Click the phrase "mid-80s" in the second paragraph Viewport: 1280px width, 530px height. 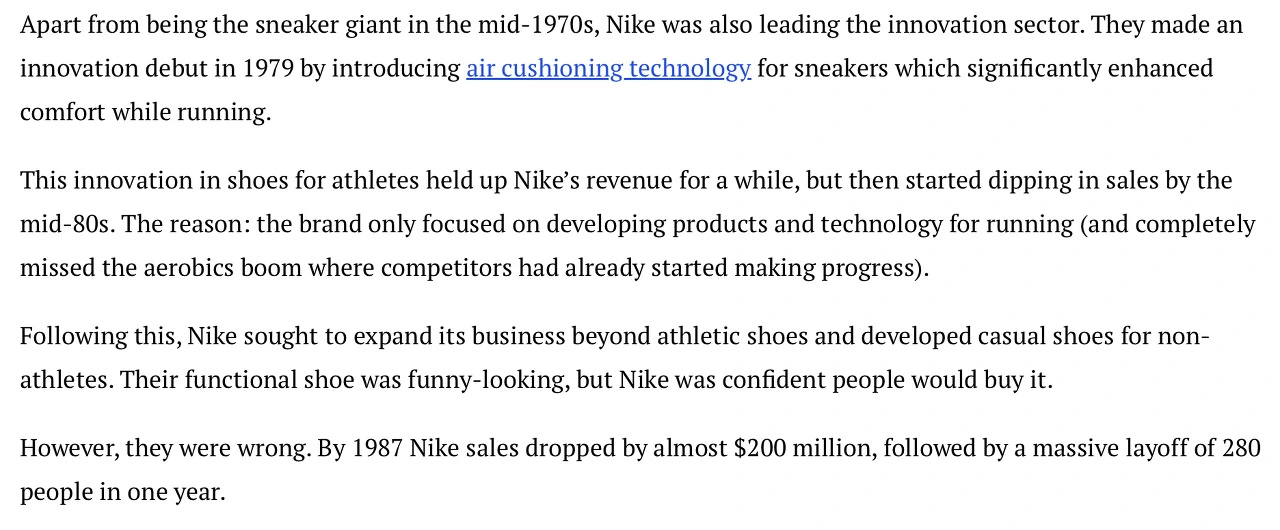coord(66,225)
